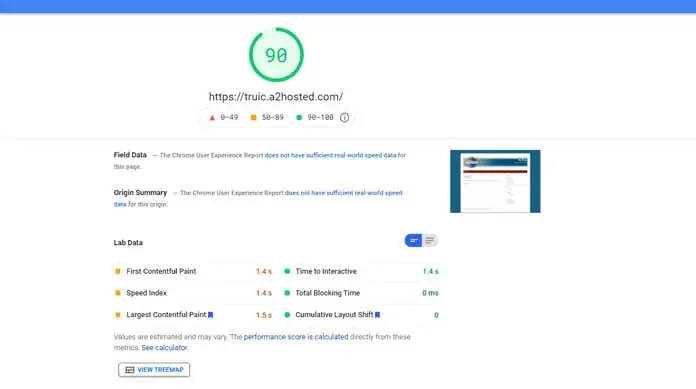Screen dimensions: 696x389
Task: Click the green circle 90-100 legend icon
Action: [x=299, y=118]
